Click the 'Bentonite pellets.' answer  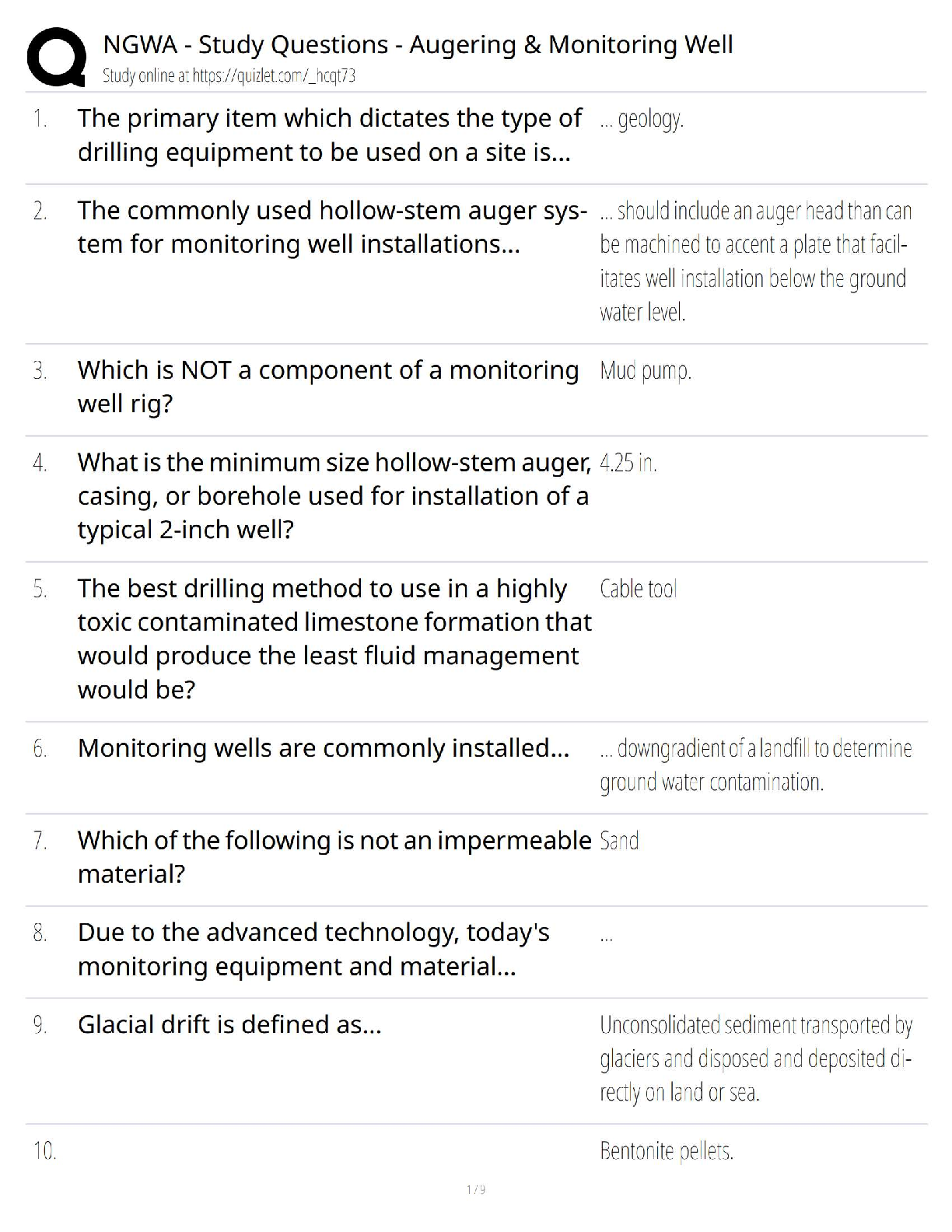click(667, 1150)
